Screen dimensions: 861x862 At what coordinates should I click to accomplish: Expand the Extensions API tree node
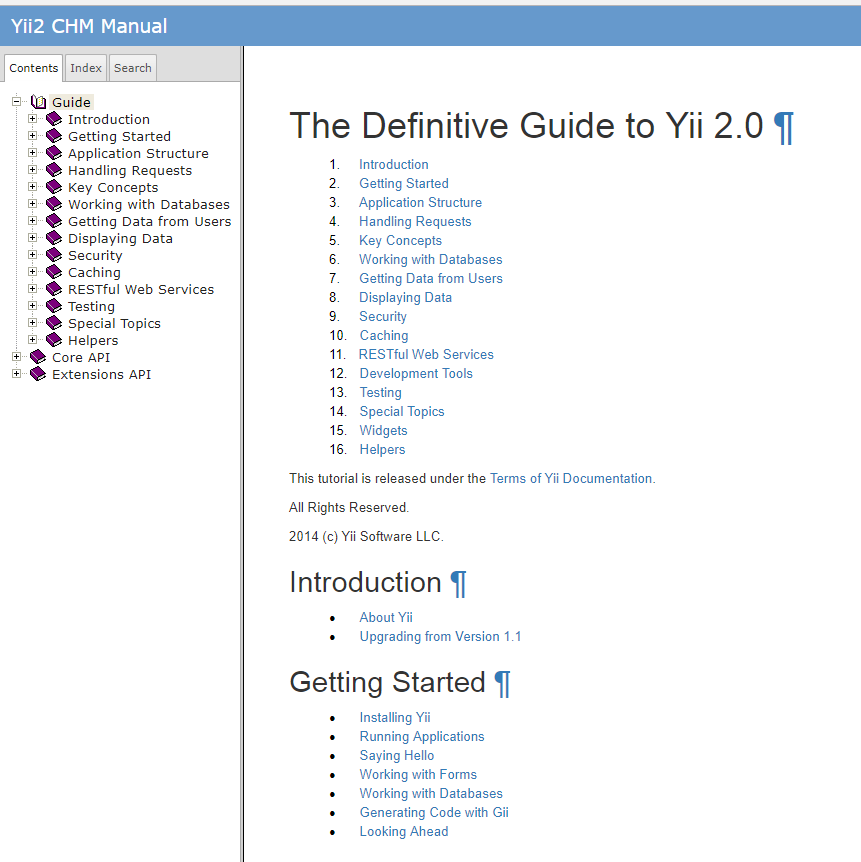coord(16,374)
